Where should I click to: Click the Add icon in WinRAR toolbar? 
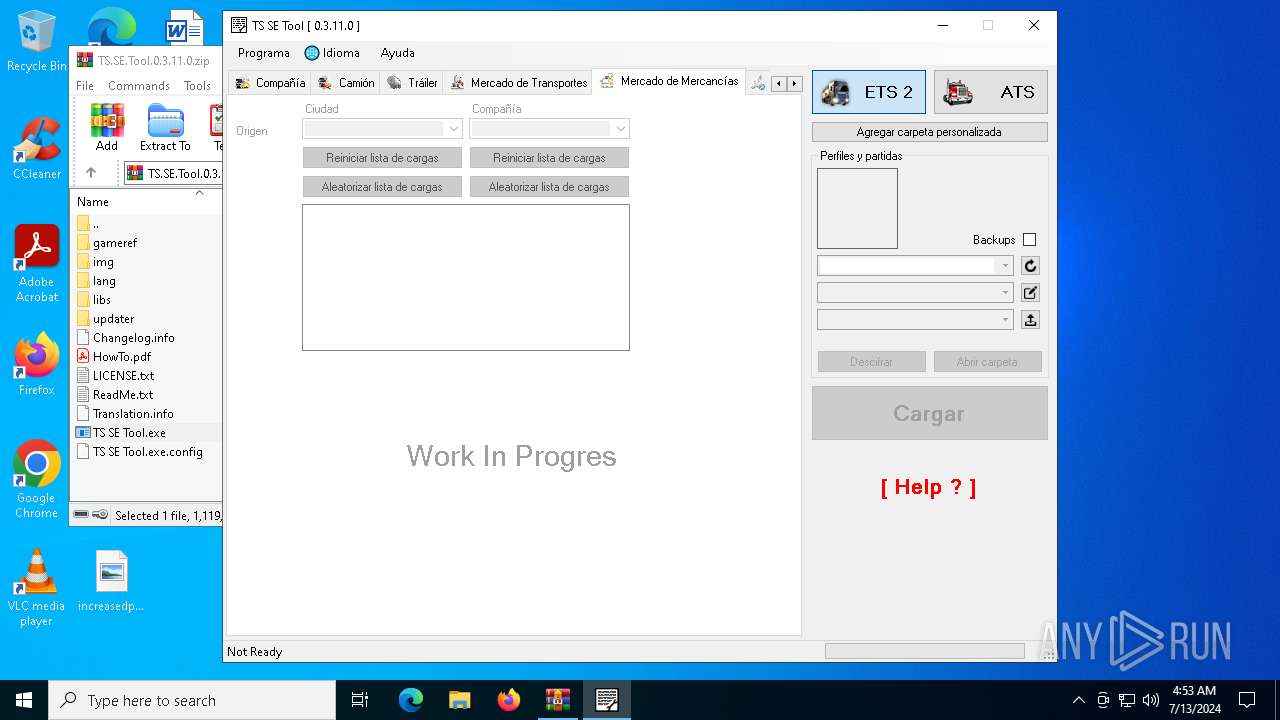pos(107,127)
